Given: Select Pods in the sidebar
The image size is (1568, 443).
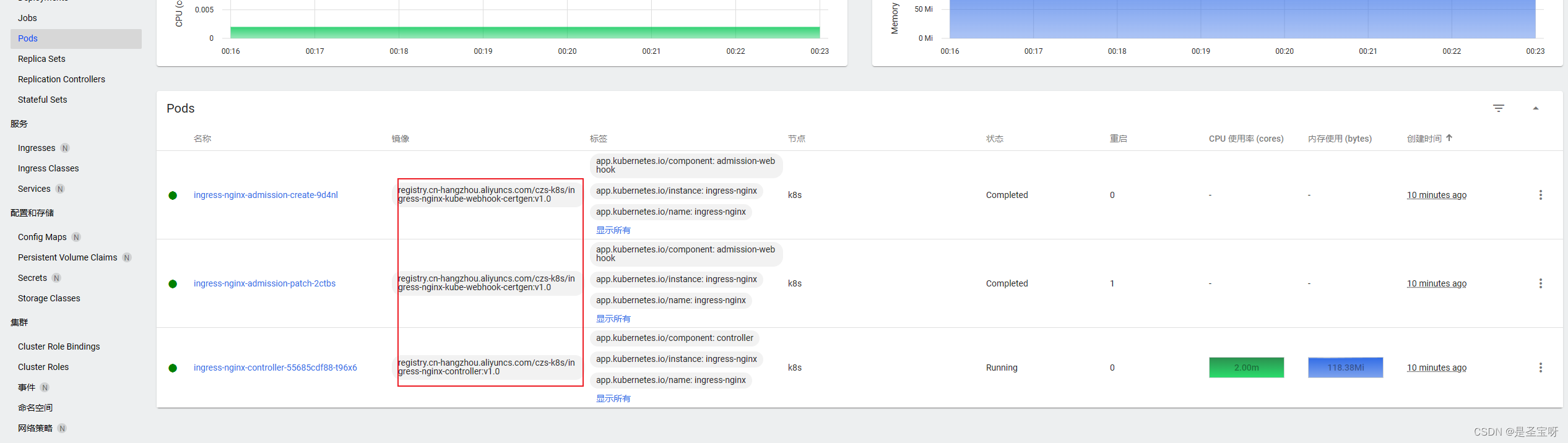Looking at the screenshot, I should point(76,38).
